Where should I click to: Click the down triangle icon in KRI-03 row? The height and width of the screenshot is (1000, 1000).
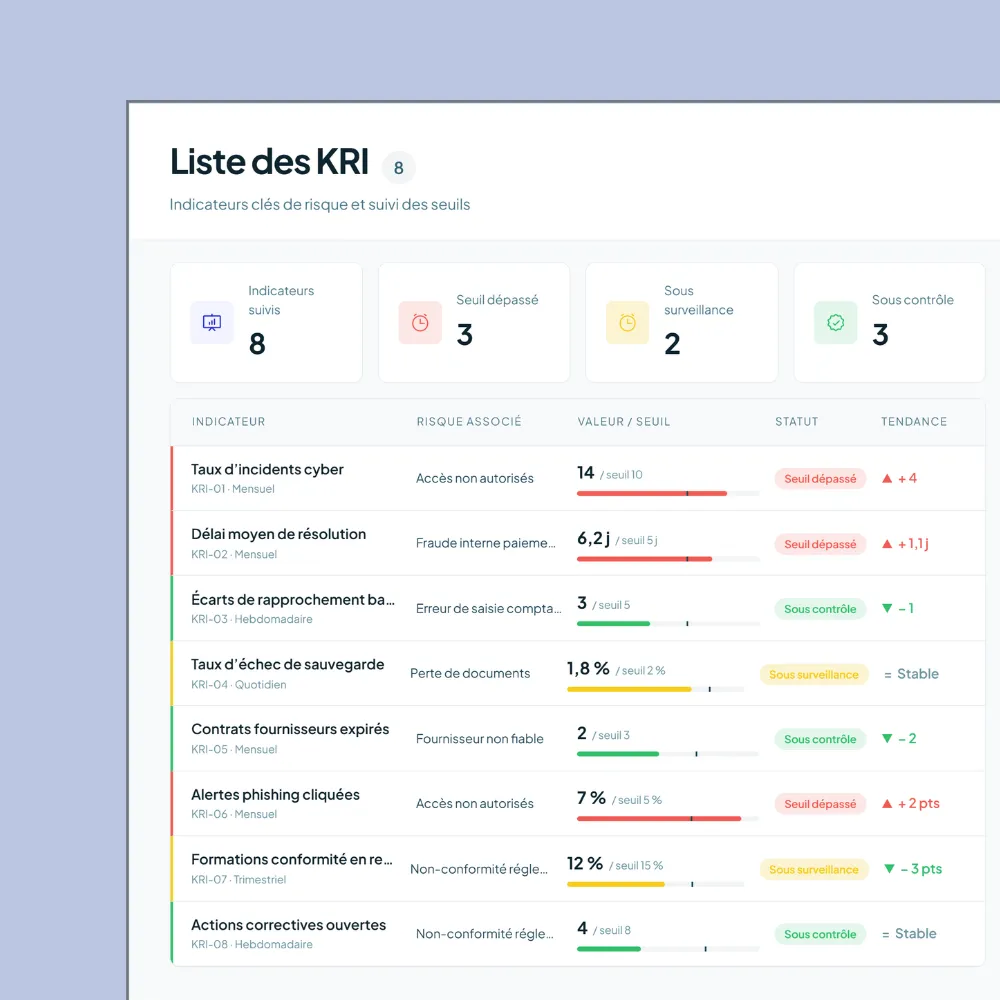[886, 608]
